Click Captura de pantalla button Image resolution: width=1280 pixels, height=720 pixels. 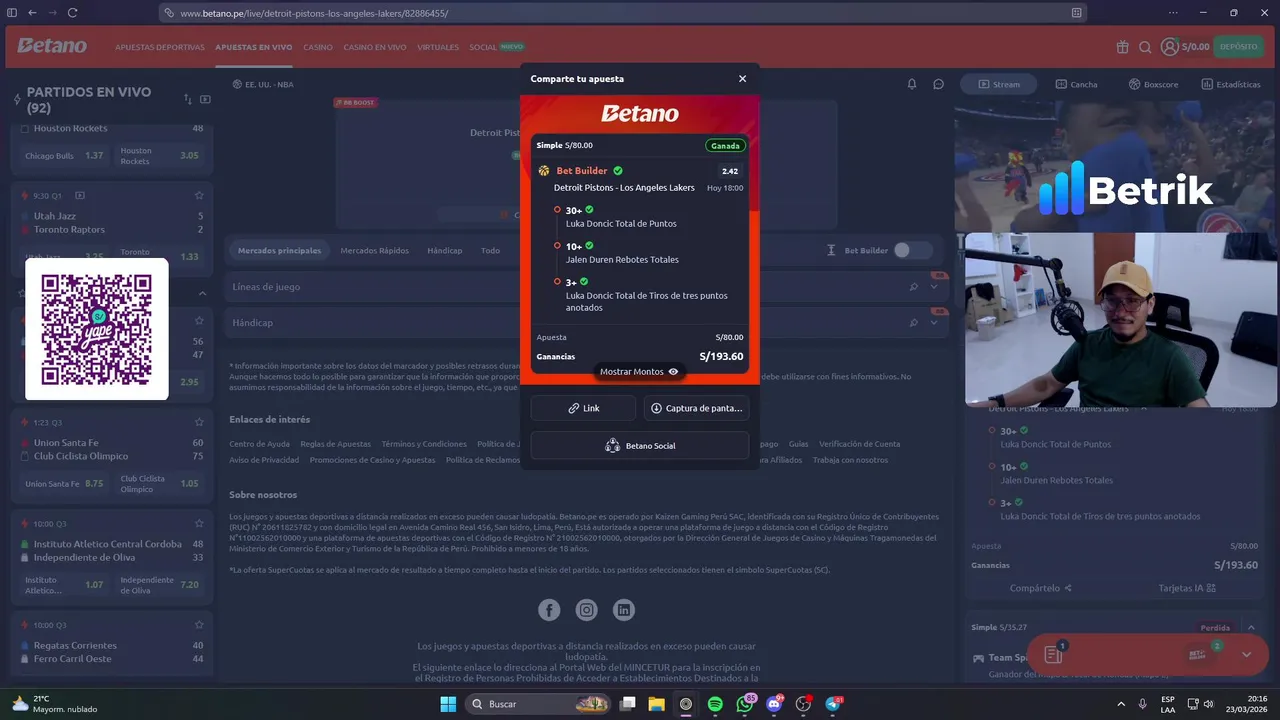click(x=696, y=408)
